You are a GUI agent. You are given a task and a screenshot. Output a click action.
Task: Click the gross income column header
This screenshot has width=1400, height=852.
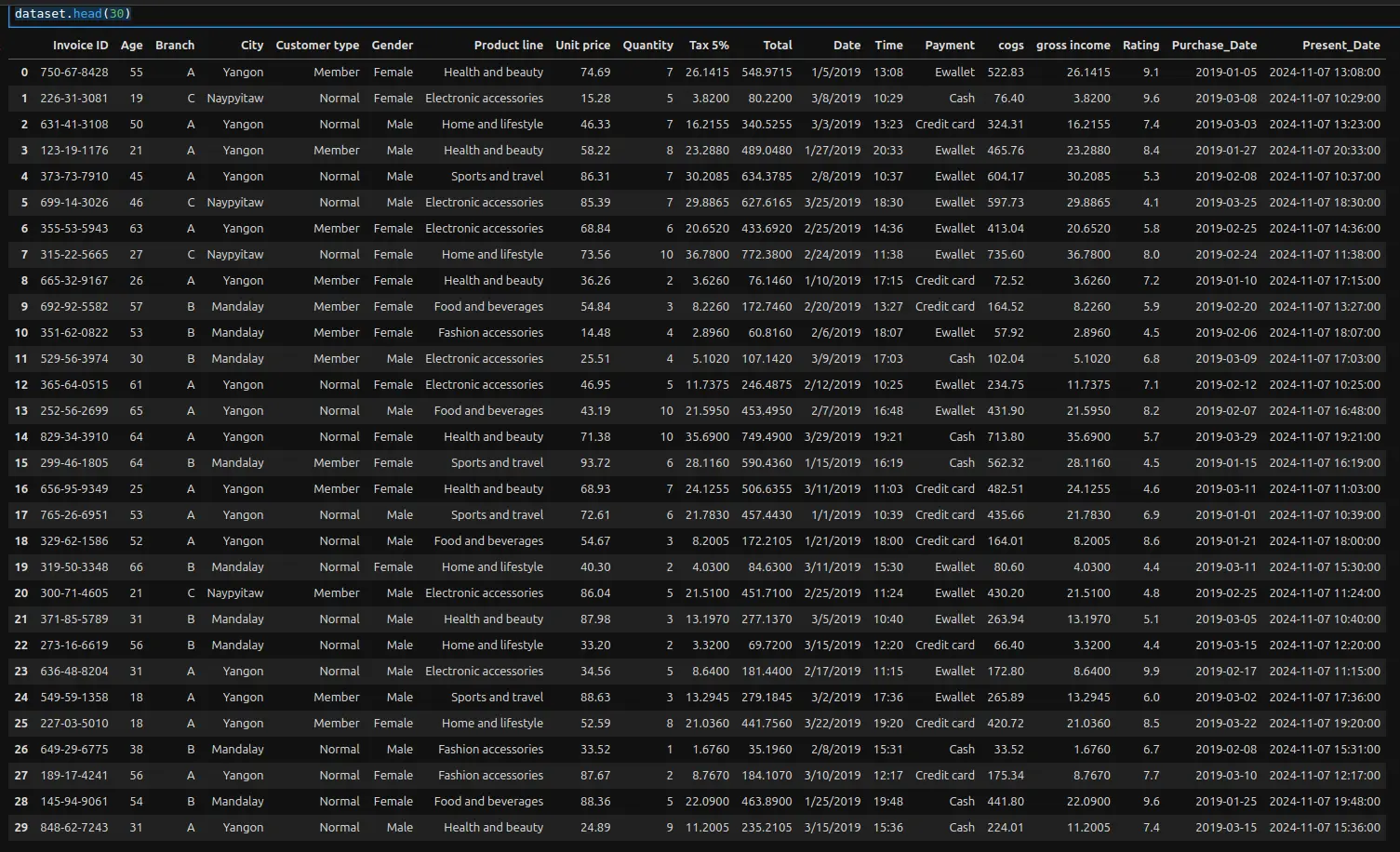pyautogui.click(x=1073, y=45)
